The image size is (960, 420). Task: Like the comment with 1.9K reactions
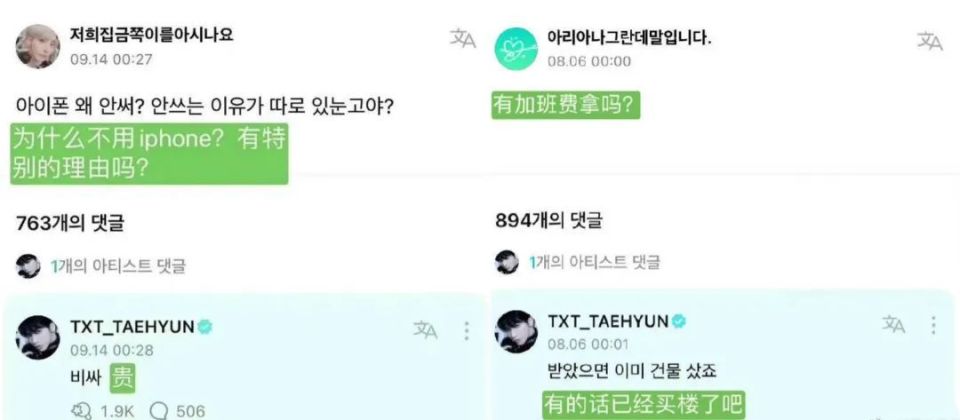81,410
